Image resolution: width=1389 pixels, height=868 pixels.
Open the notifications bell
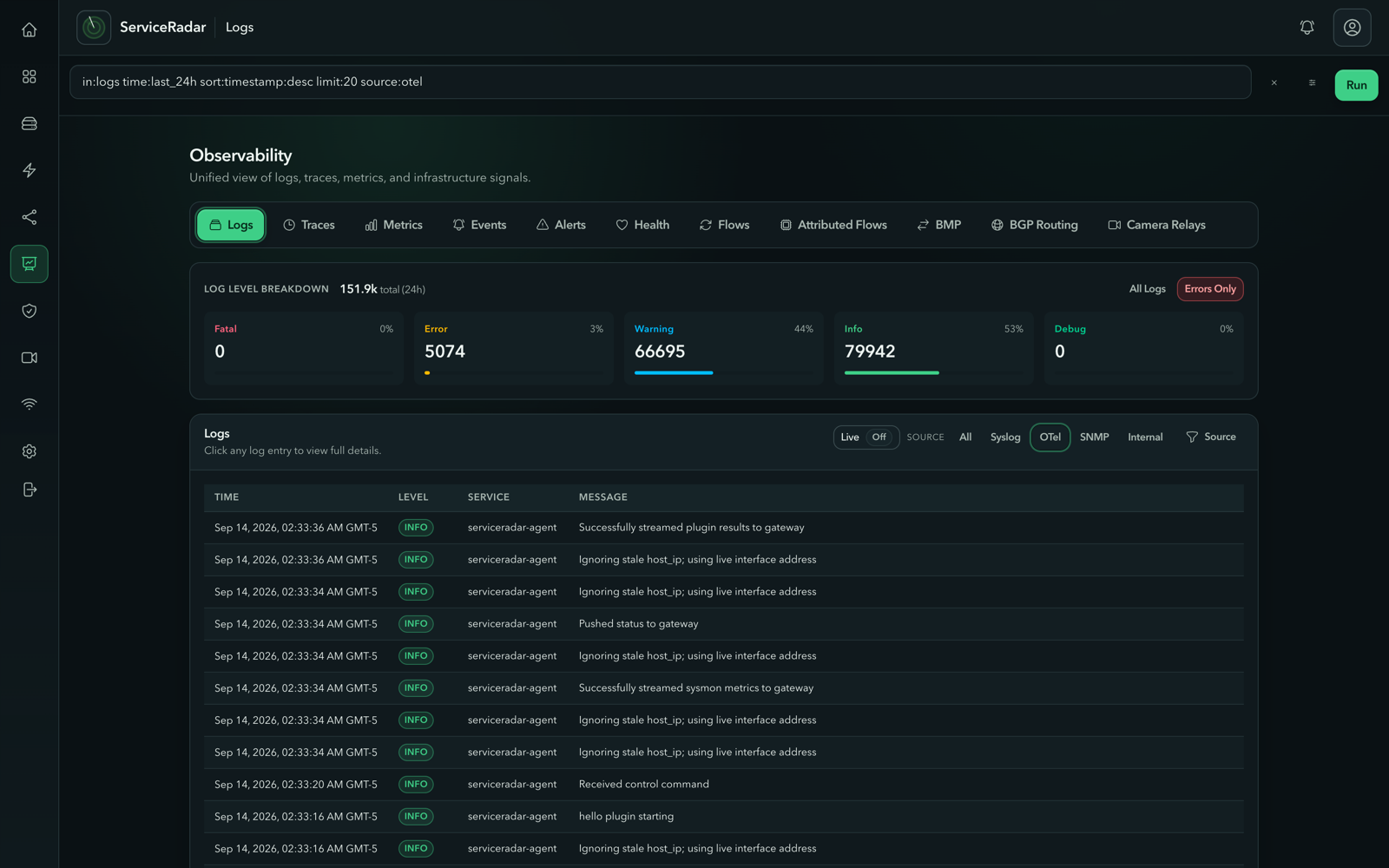click(x=1307, y=28)
